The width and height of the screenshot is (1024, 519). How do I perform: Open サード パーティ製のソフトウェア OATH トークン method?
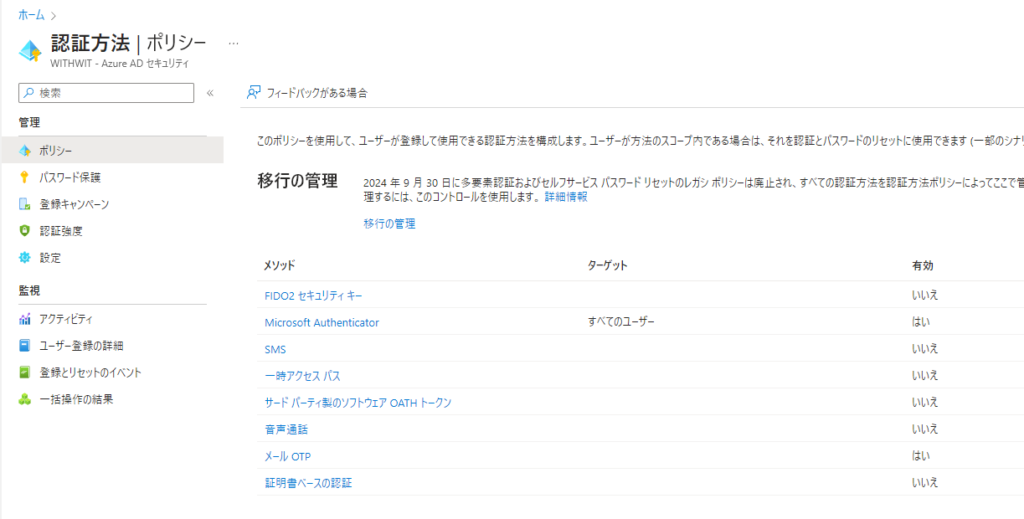[358, 403]
